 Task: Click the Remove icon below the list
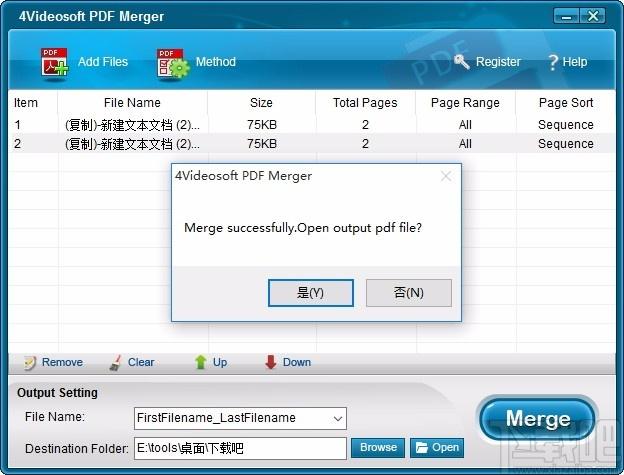pyautogui.click(x=30, y=363)
